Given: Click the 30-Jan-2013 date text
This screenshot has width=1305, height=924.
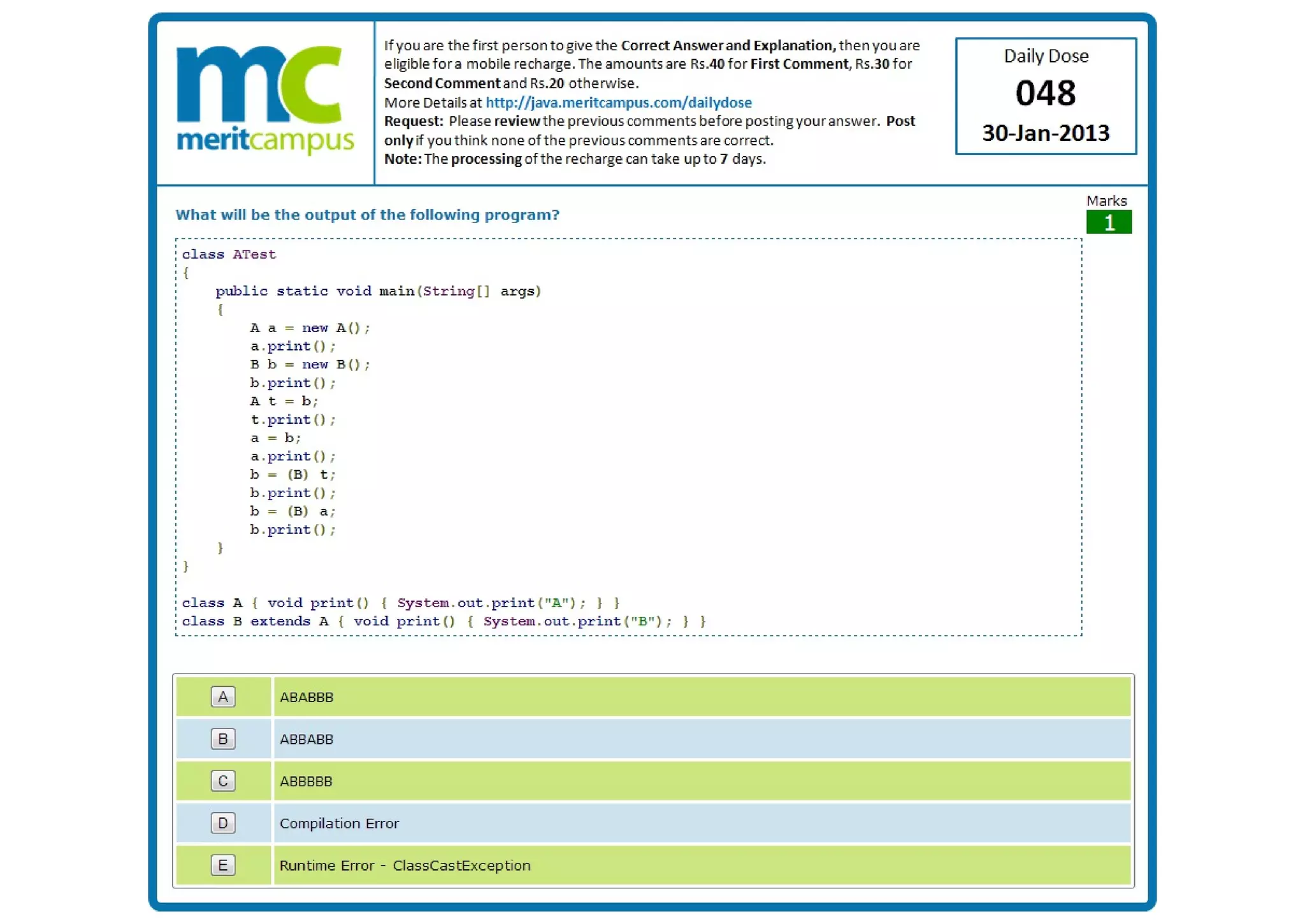Looking at the screenshot, I should coord(1045,133).
